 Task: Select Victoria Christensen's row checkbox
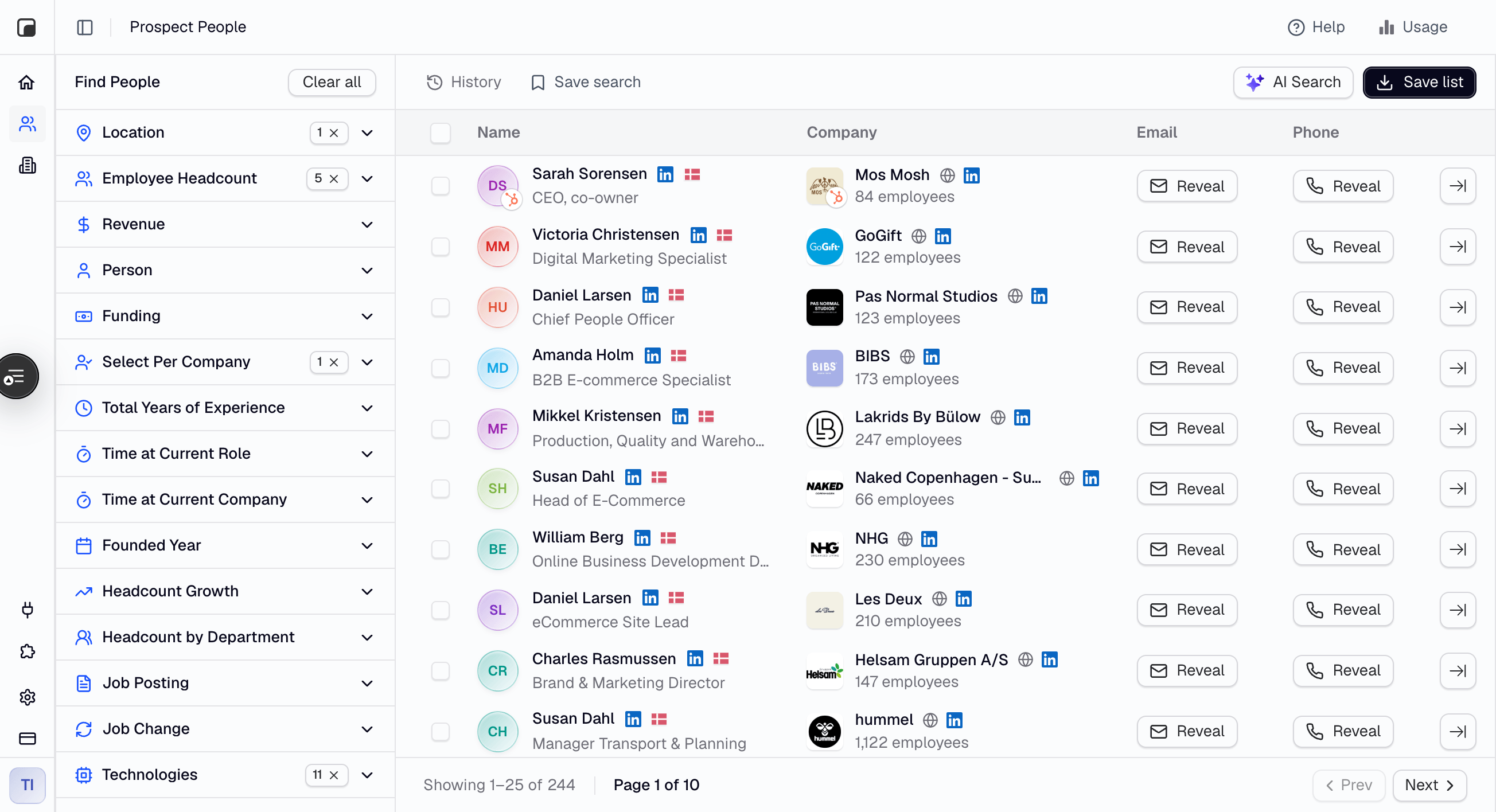coord(440,247)
